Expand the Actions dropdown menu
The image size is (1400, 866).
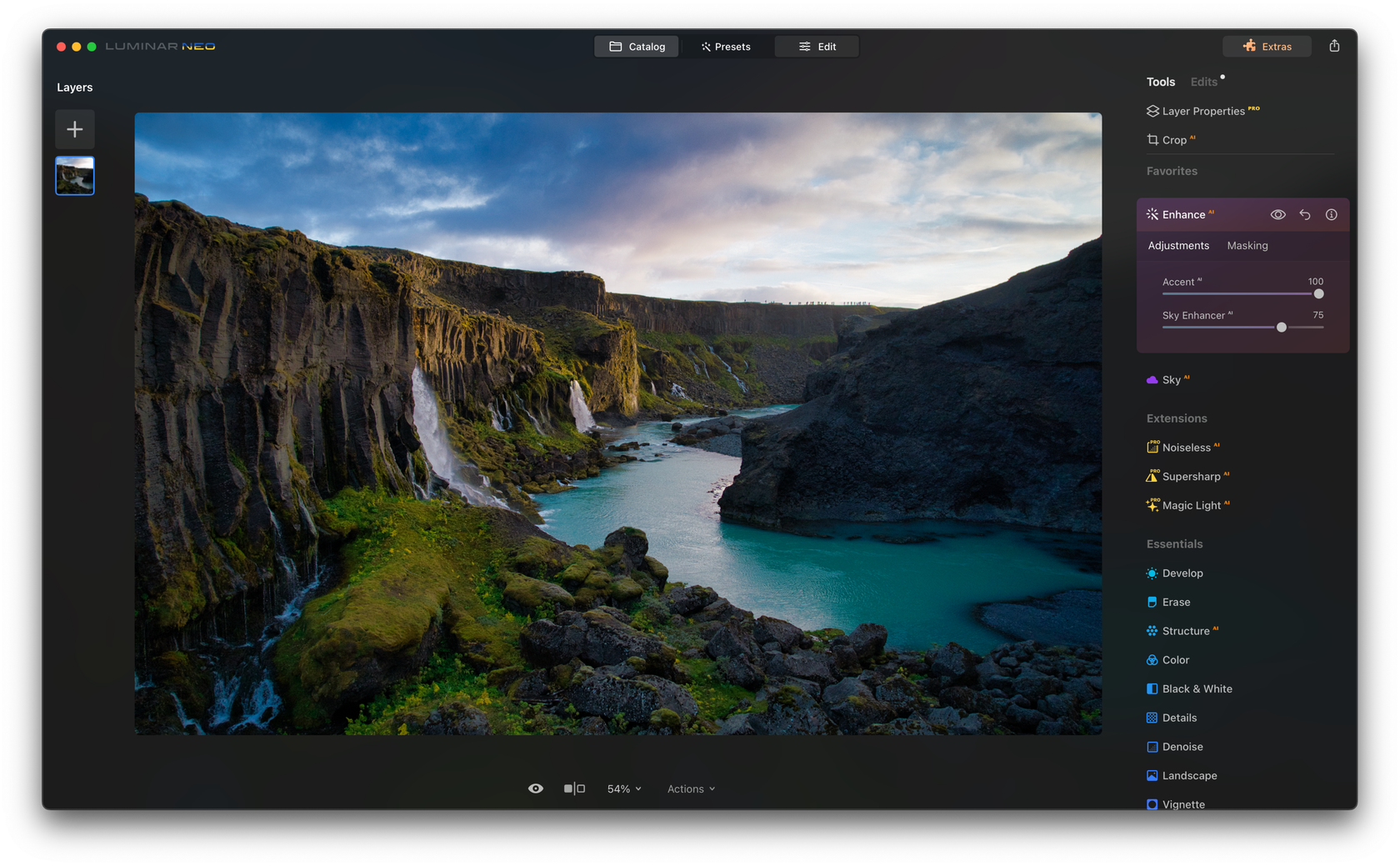point(691,788)
